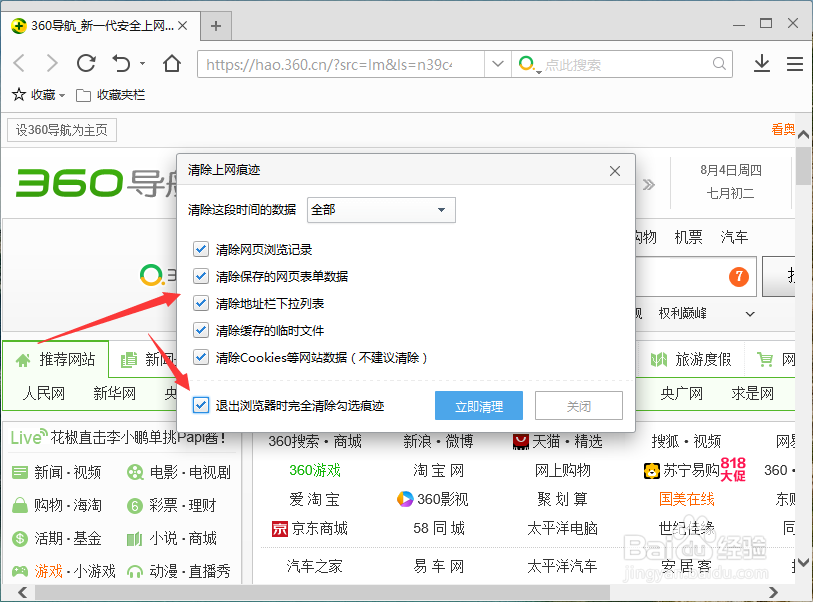Screen dimensions: 813x602
Task: Click the 京东商城 red logo icon
Action: [279, 529]
